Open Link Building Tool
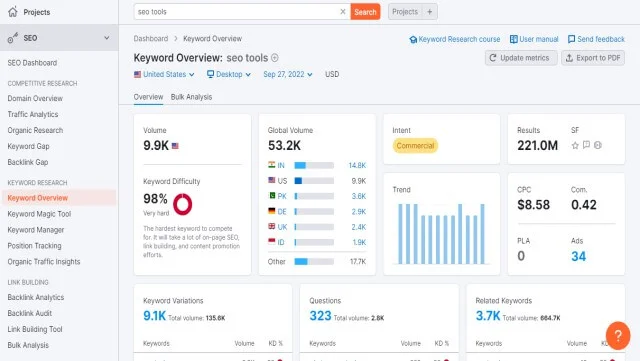 pos(35,329)
